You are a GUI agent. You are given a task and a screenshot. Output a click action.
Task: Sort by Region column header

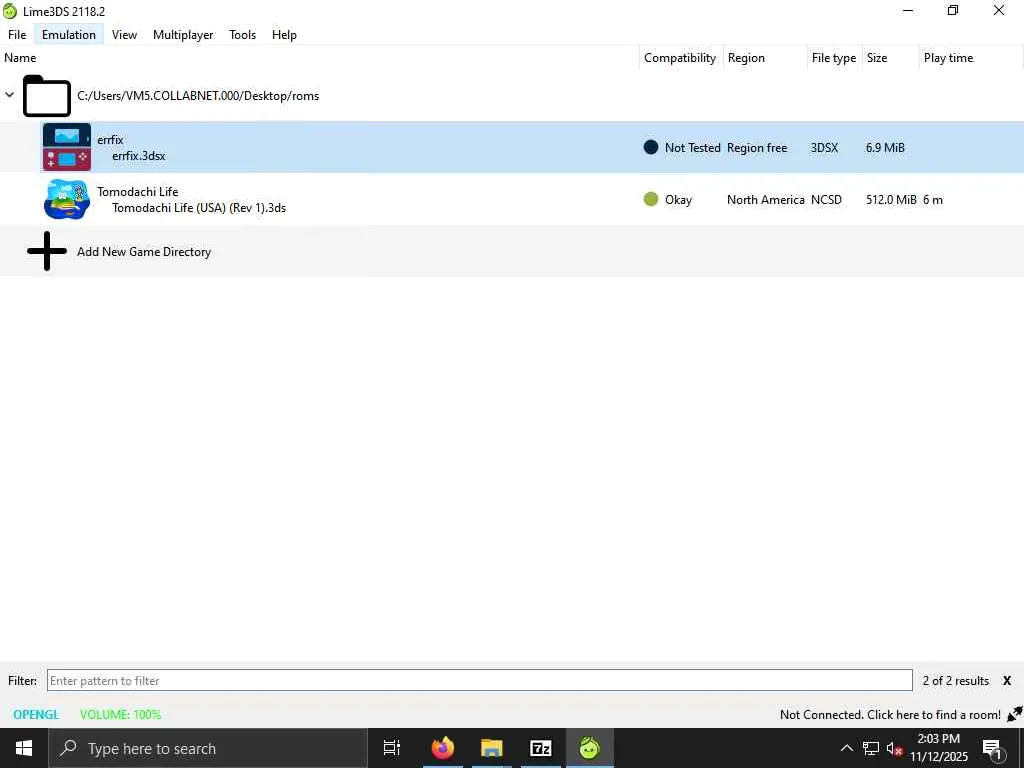tap(746, 57)
